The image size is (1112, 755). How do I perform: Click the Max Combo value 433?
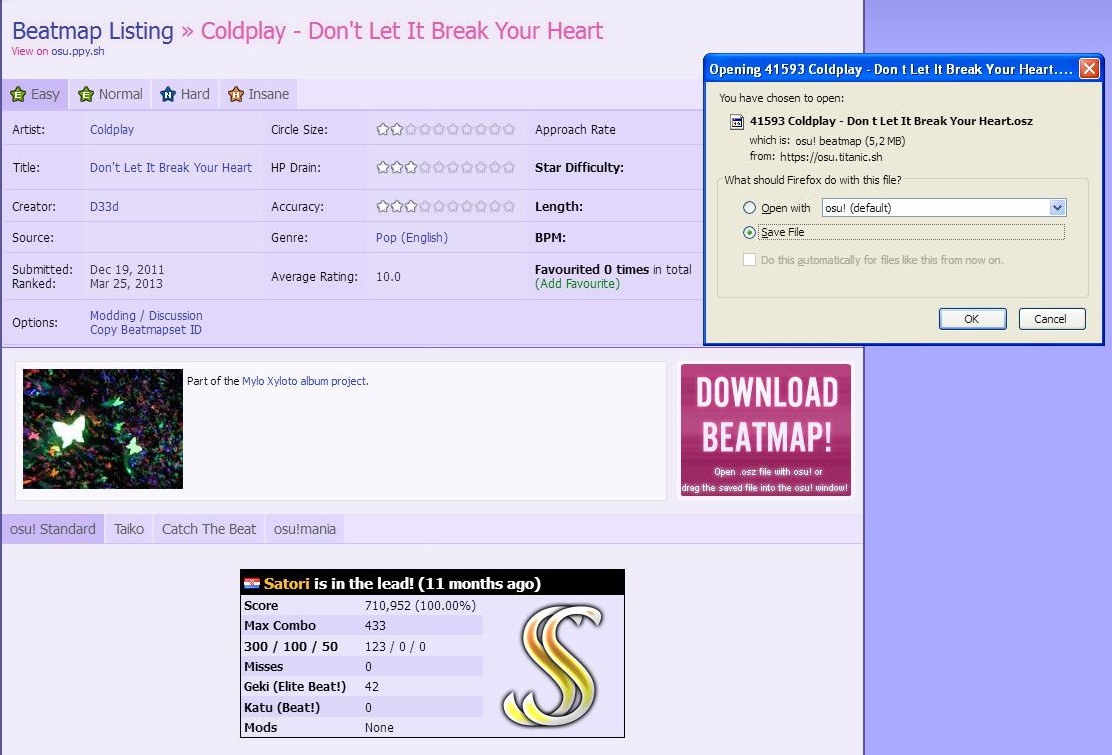coord(375,626)
